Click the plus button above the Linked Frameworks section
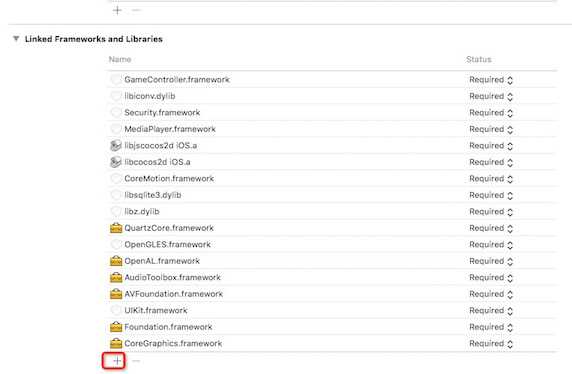The height and width of the screenshot is (374, 572). pos(117,10)
